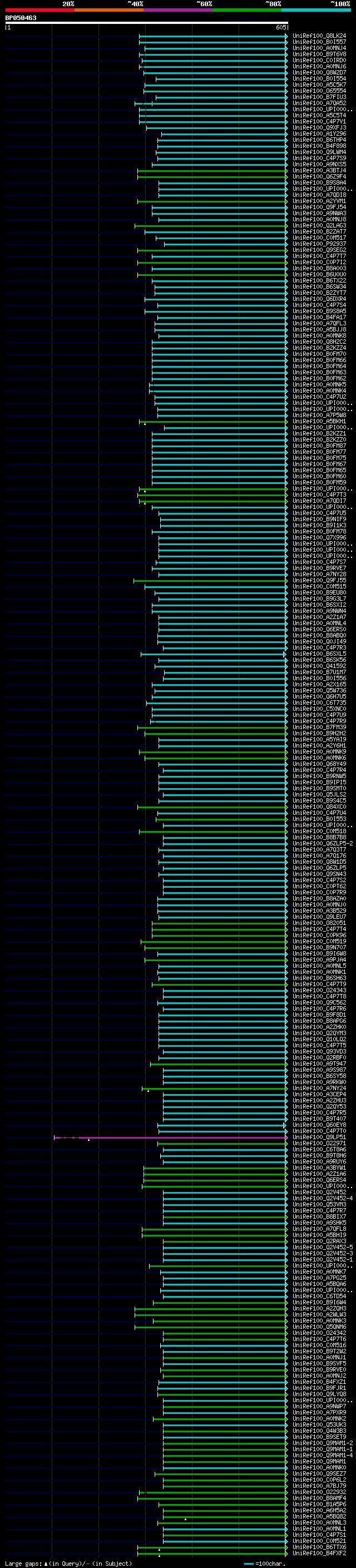Open hit UniRef100_O65554
The image size is (356, 1568).
point(319,91)
